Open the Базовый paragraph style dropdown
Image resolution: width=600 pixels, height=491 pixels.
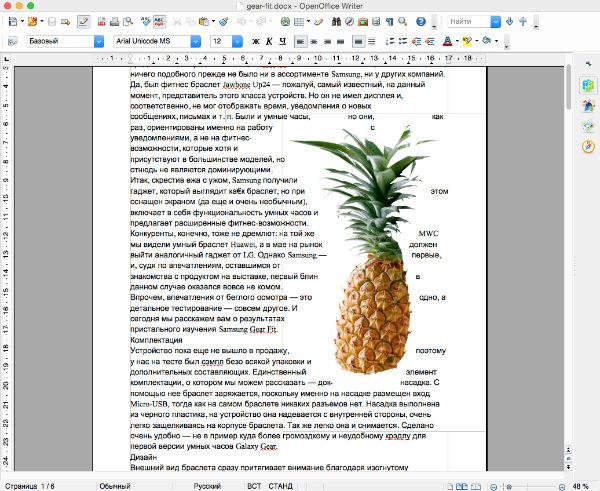(x=99, y=41)
